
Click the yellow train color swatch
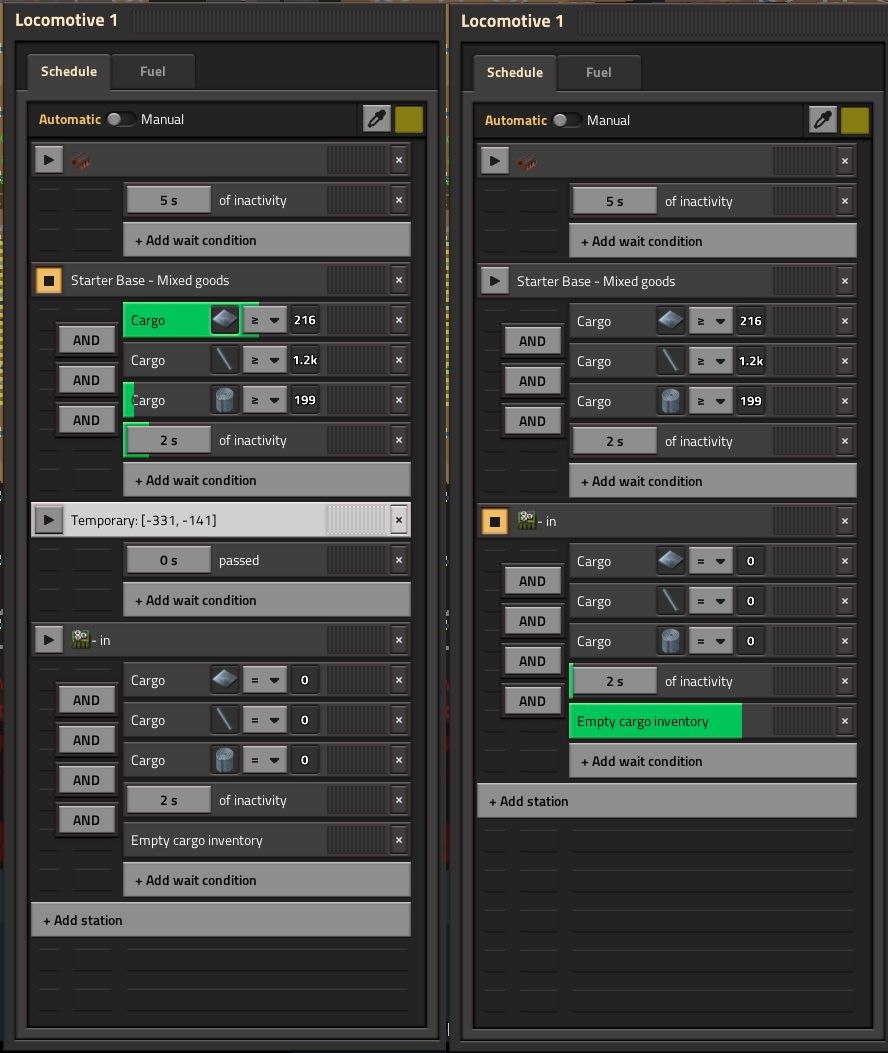[x=409, y=119]
